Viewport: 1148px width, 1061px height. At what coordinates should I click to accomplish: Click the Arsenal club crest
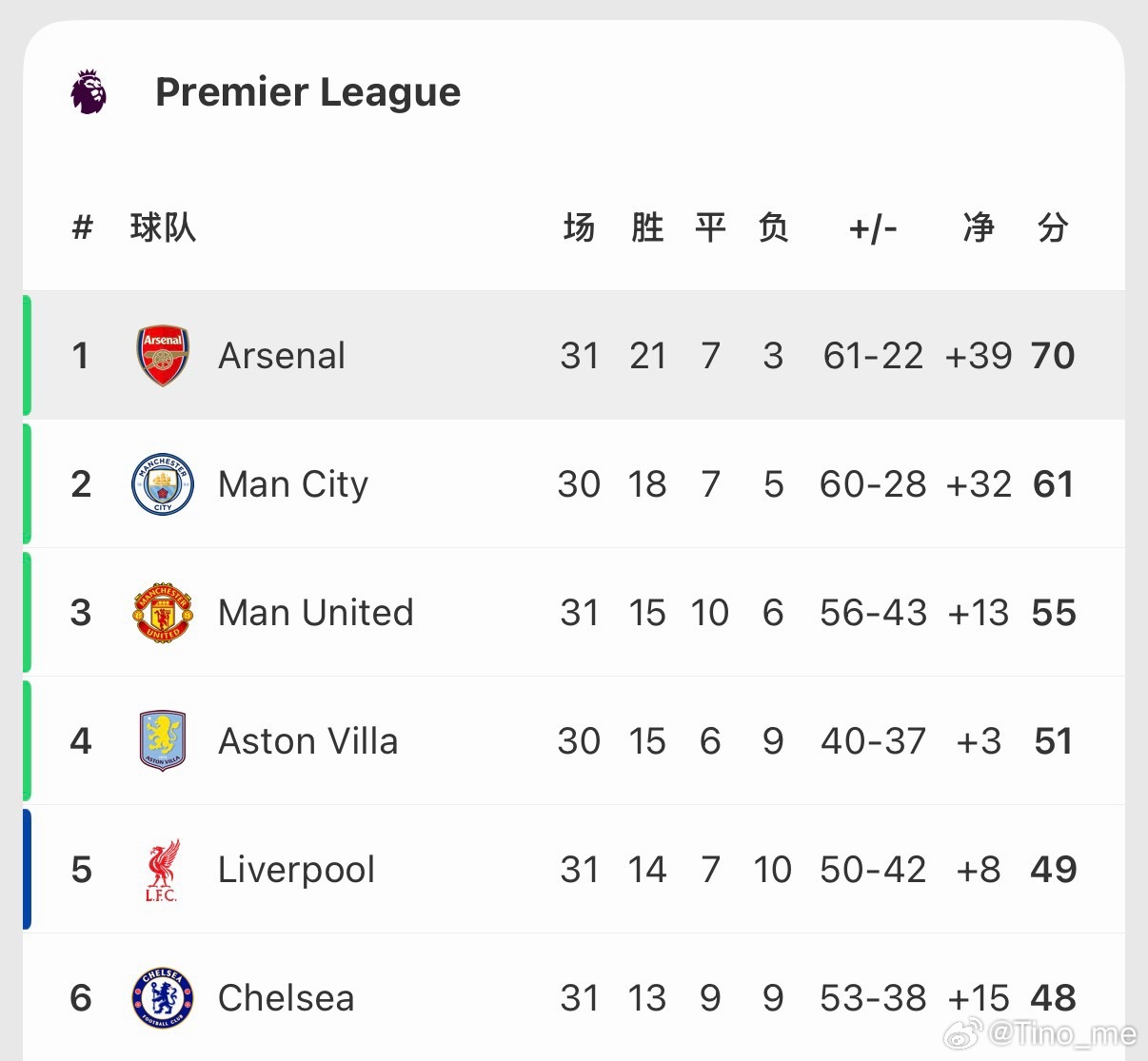coord(163,356)
